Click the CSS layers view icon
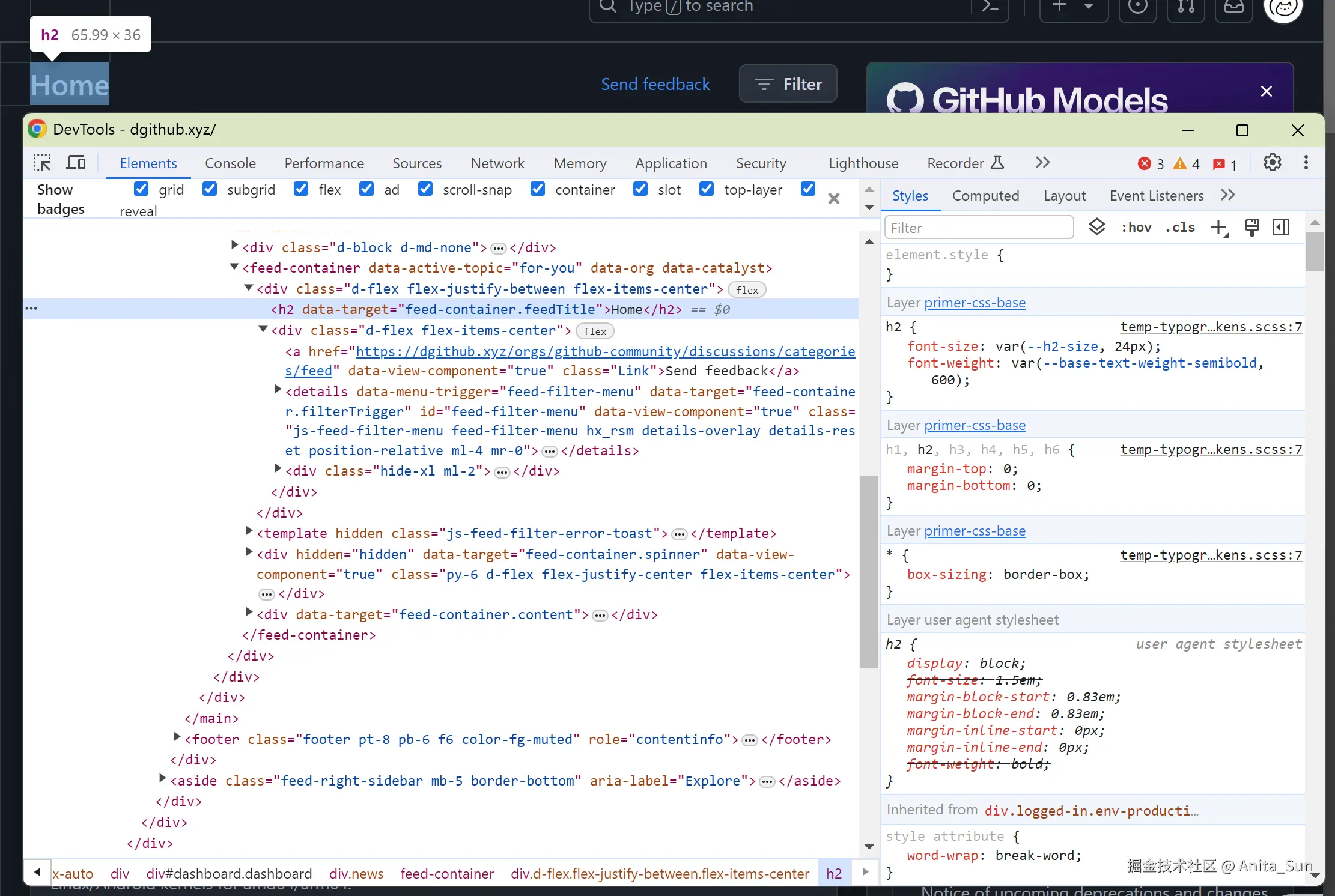Screen dimensions: 1335x896 coord(1096,228)
